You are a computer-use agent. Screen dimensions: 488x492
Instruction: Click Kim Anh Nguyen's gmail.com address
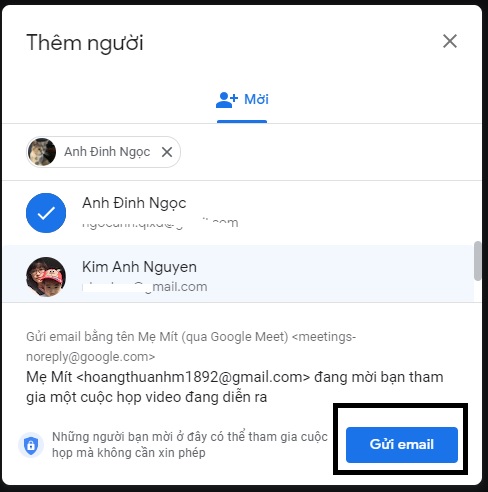(145, 287)
